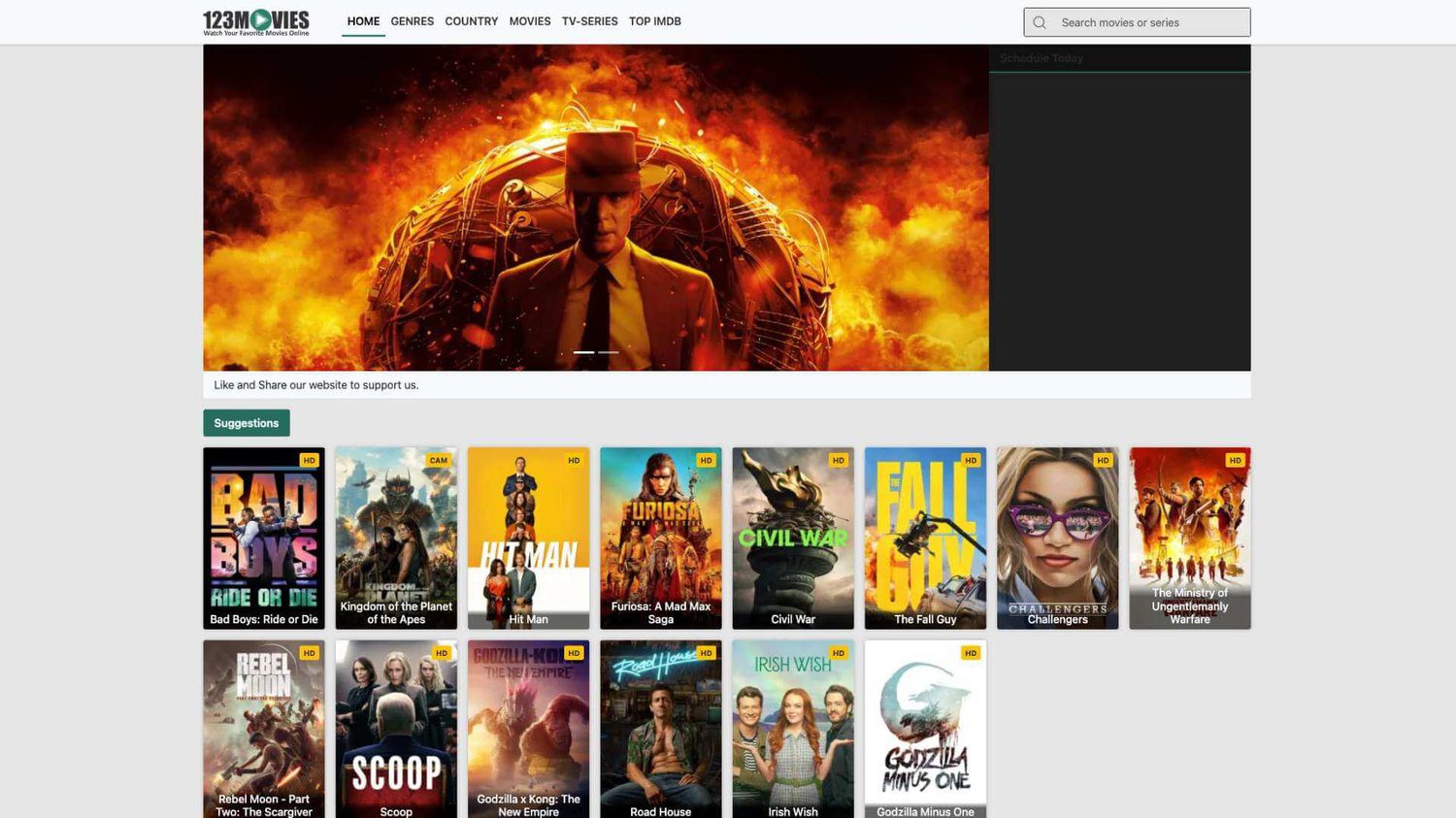Open the Bad Boys: Ride or Die poster
Screen dimensions: 1456x818
point(264,539)
